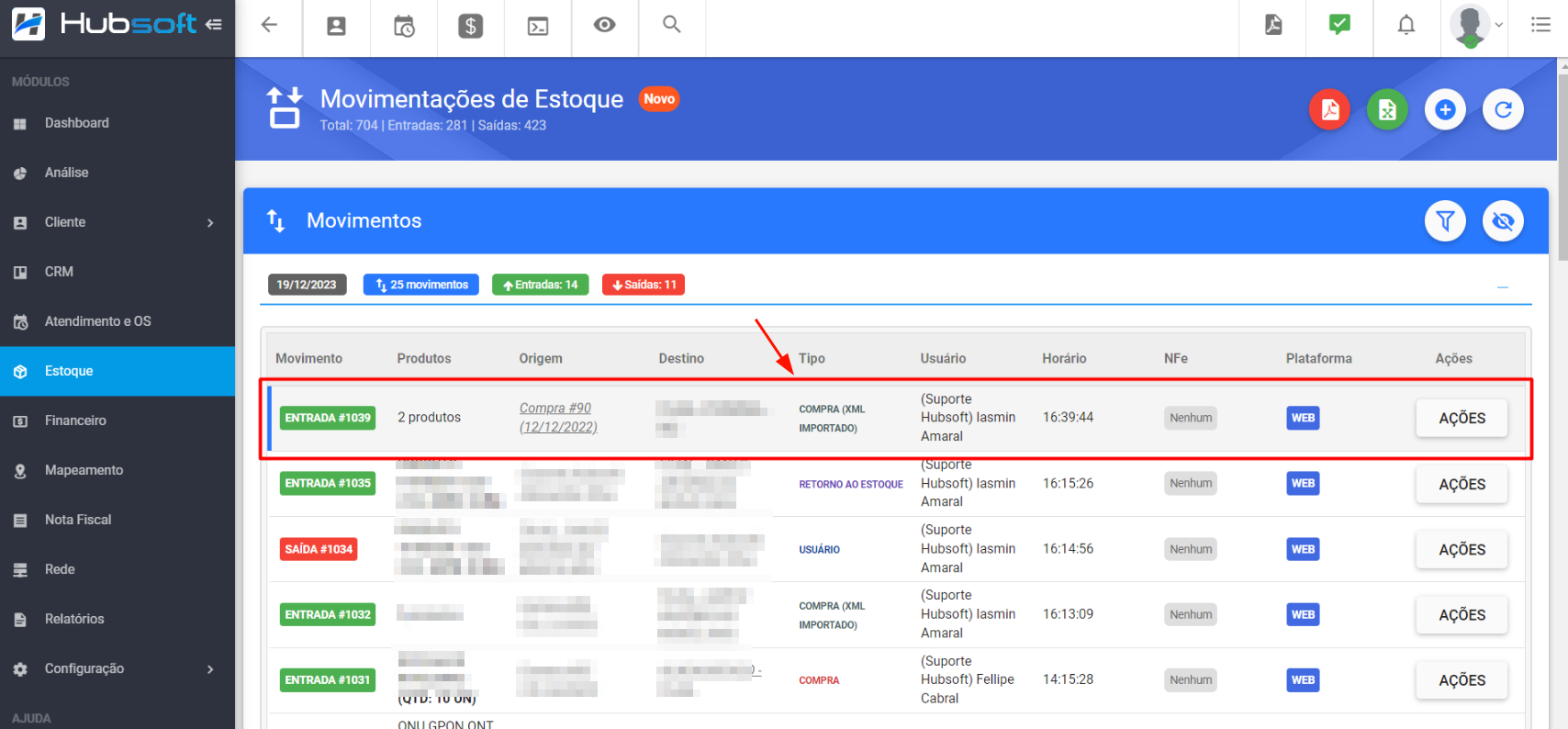This screenshot has height=729, width=1568.
Task: Click AÇÕES button for ENTRADA #1031
Action: 1462,680
